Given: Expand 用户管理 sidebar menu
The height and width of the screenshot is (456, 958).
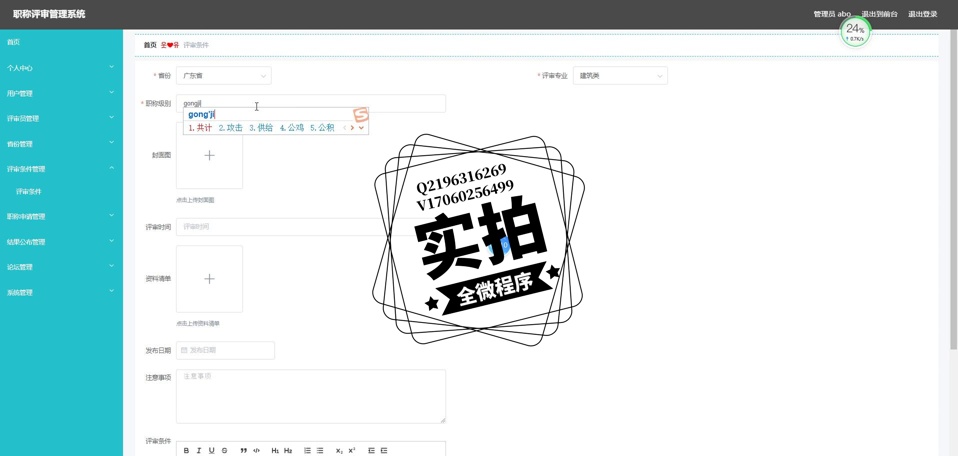Looking at the screenshot, I should pyautogui.click(x=61, y=94).
